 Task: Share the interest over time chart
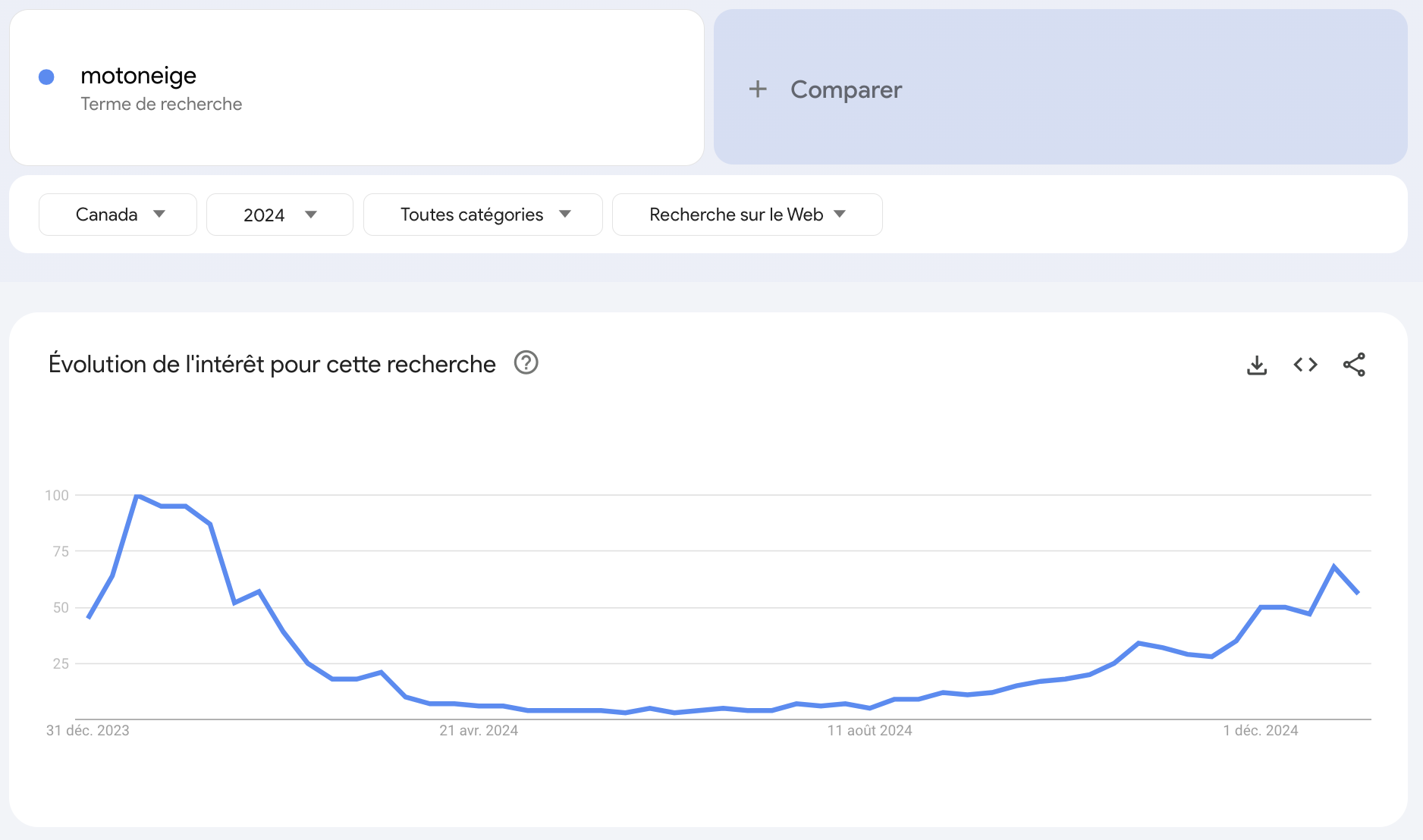coord(1354,365)
